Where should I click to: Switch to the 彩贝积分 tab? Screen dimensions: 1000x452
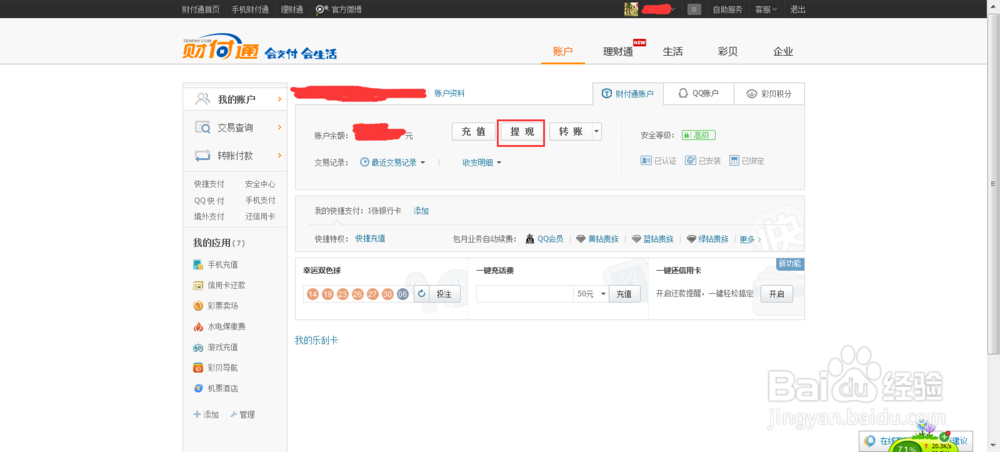point(769,93)
